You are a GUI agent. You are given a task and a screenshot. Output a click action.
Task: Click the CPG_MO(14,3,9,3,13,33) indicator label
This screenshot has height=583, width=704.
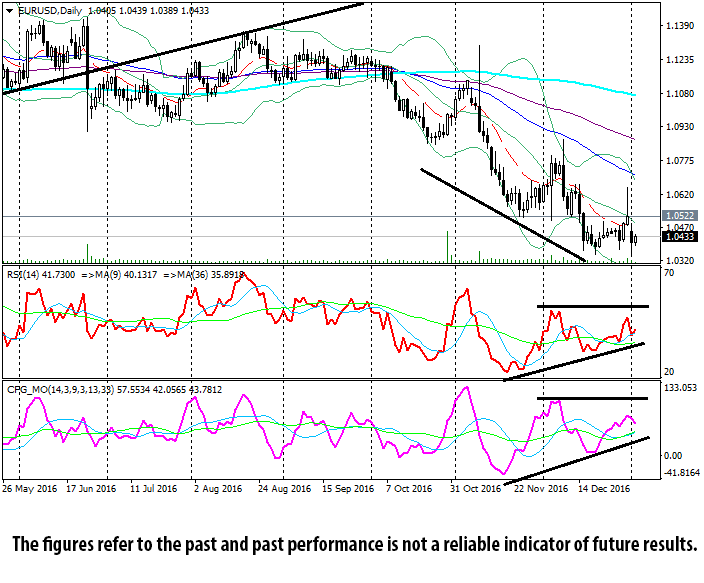coord(60,389)
